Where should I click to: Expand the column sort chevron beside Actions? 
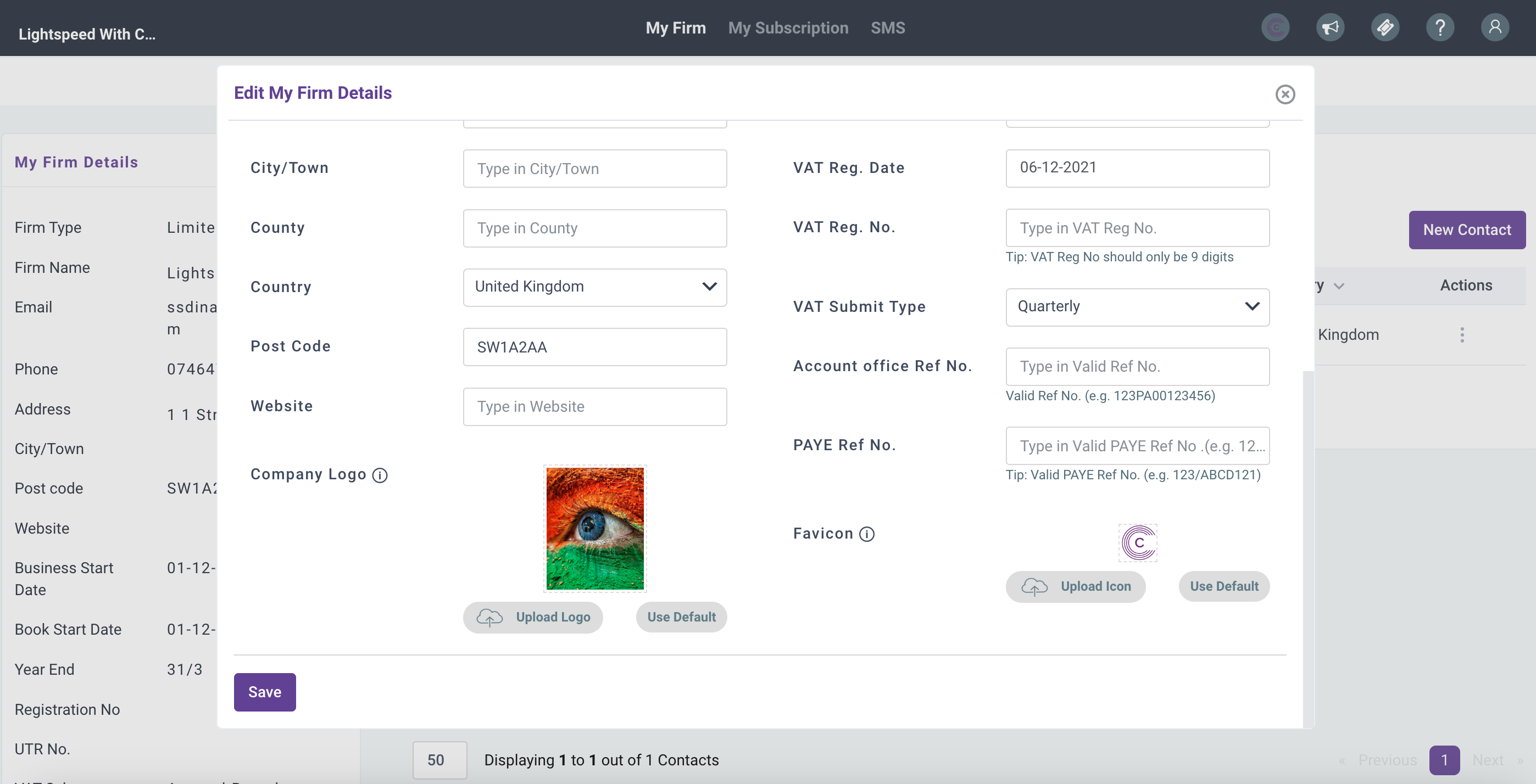pos(1339,286)
